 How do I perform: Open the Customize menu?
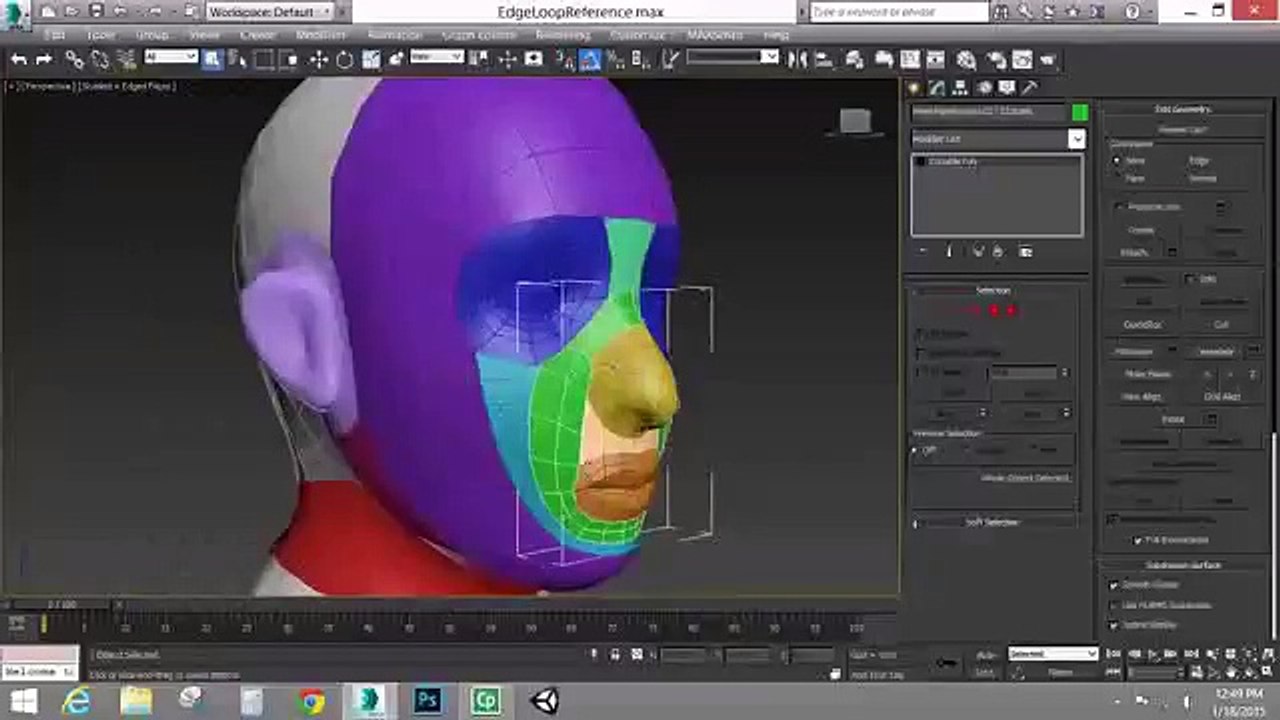coord(637,35)
